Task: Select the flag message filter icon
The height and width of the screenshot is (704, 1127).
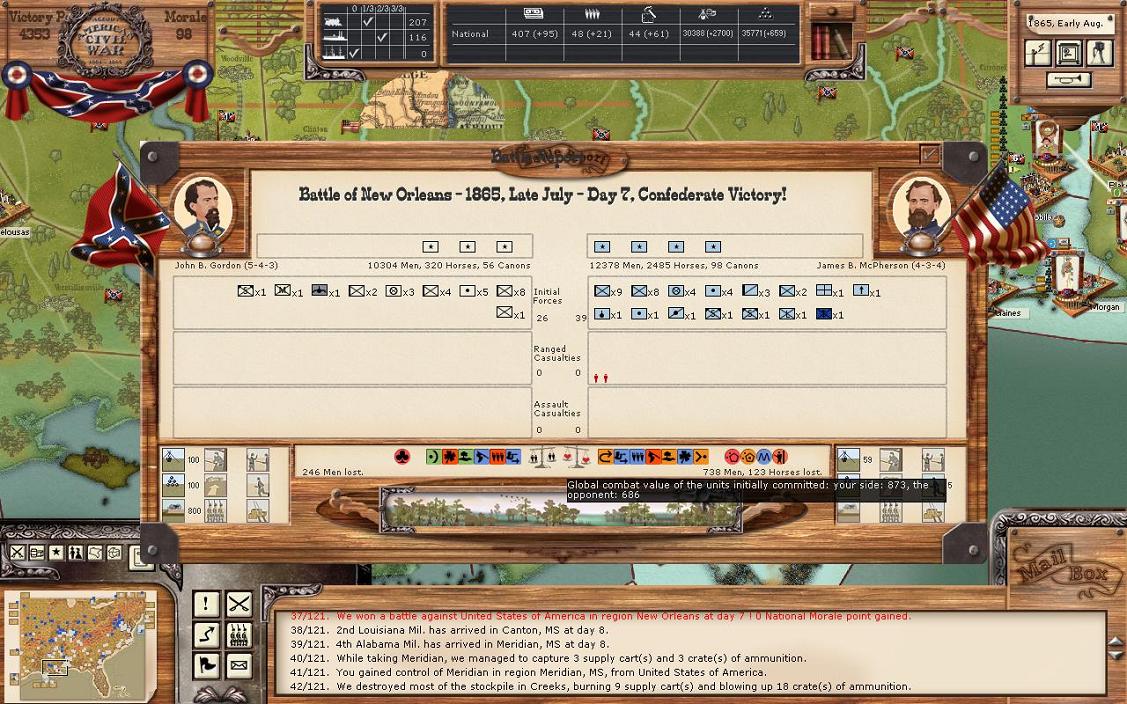Action: 206,664
